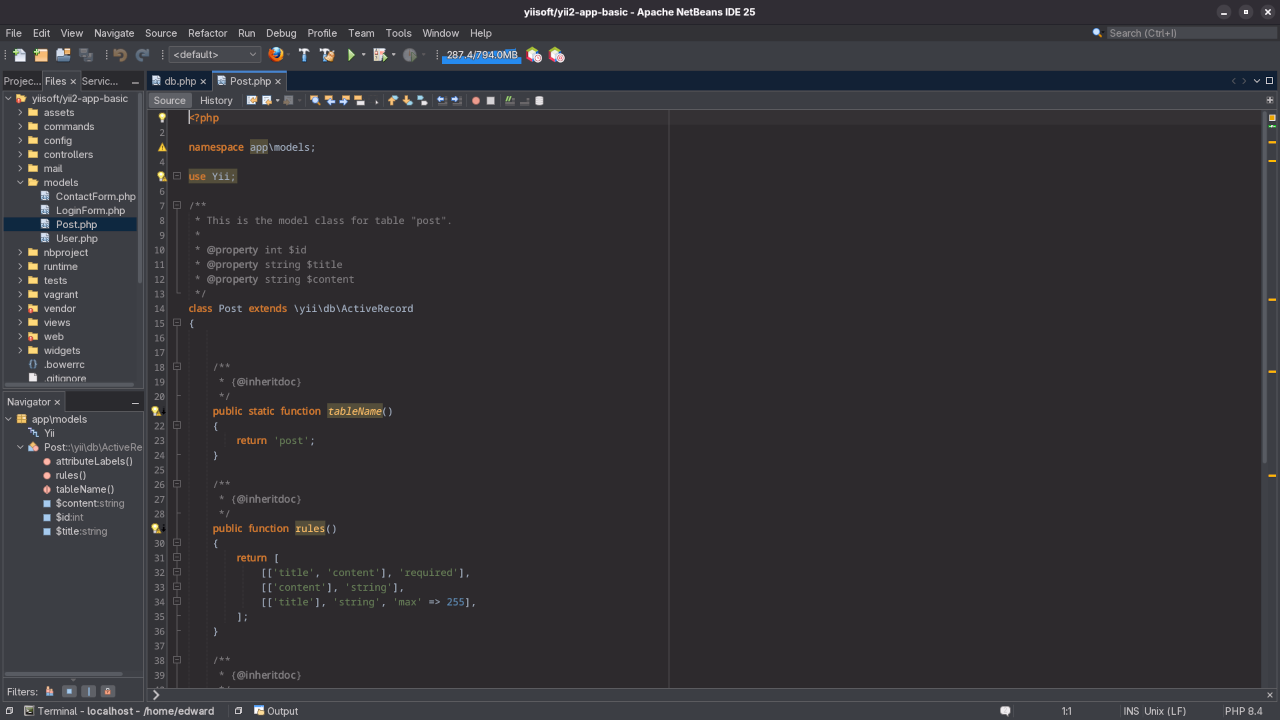Open the Run Project dropdown arrow
Screen dimensions: 1280x720
click(363, 55)
